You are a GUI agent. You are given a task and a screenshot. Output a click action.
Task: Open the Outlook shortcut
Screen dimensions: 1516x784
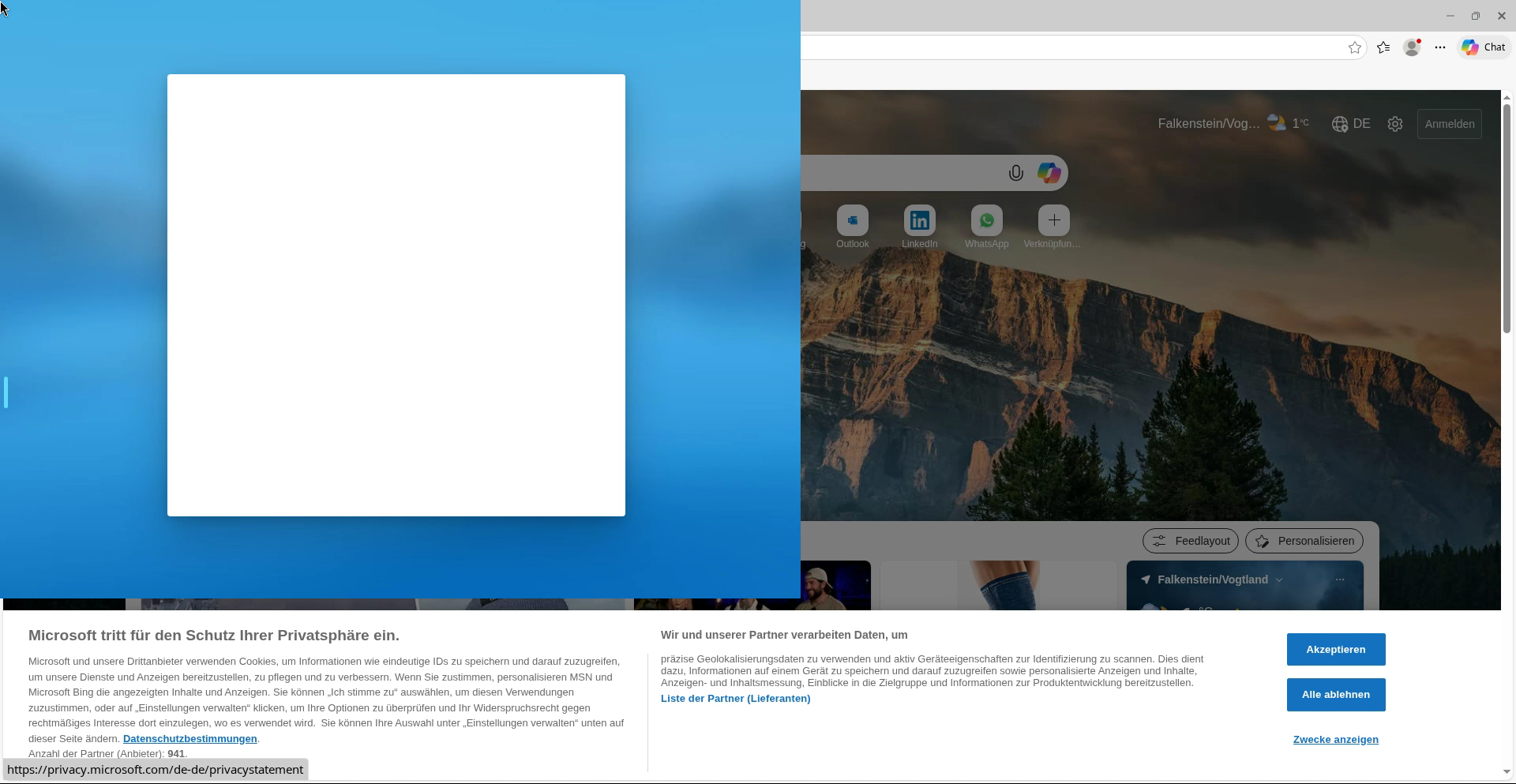852,221
